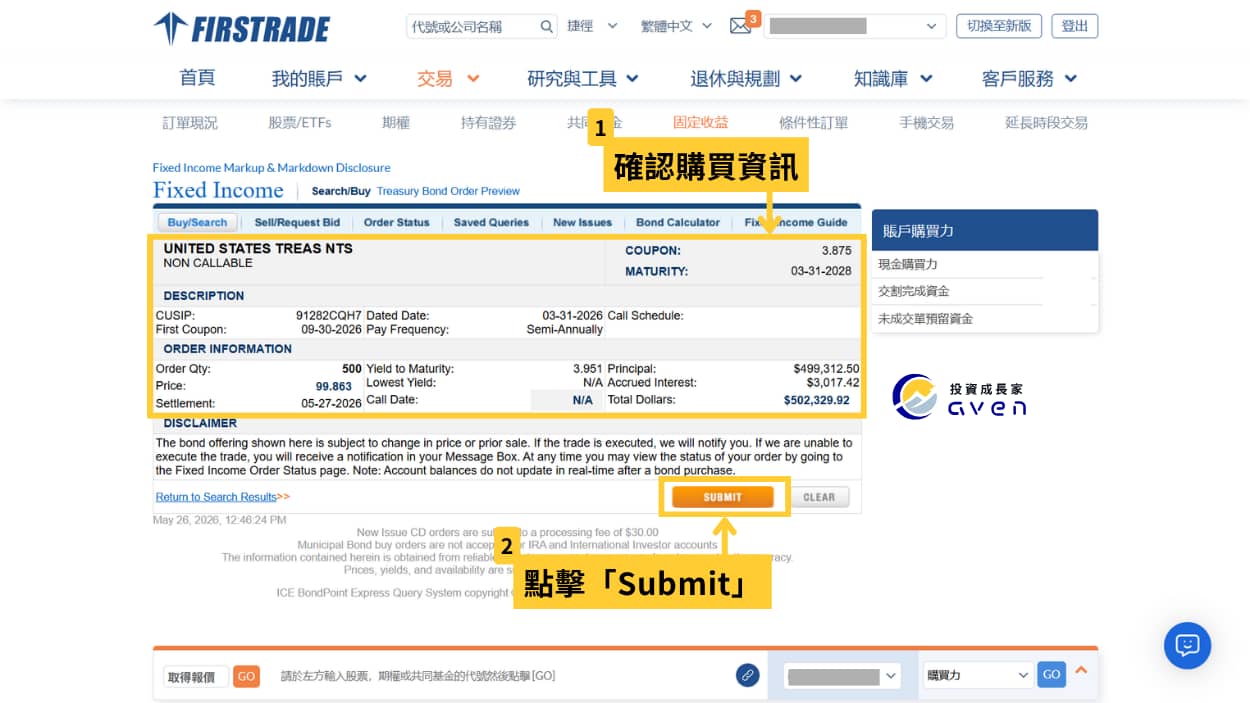Open the message inbox envelope icon

(x=740, y=26)
